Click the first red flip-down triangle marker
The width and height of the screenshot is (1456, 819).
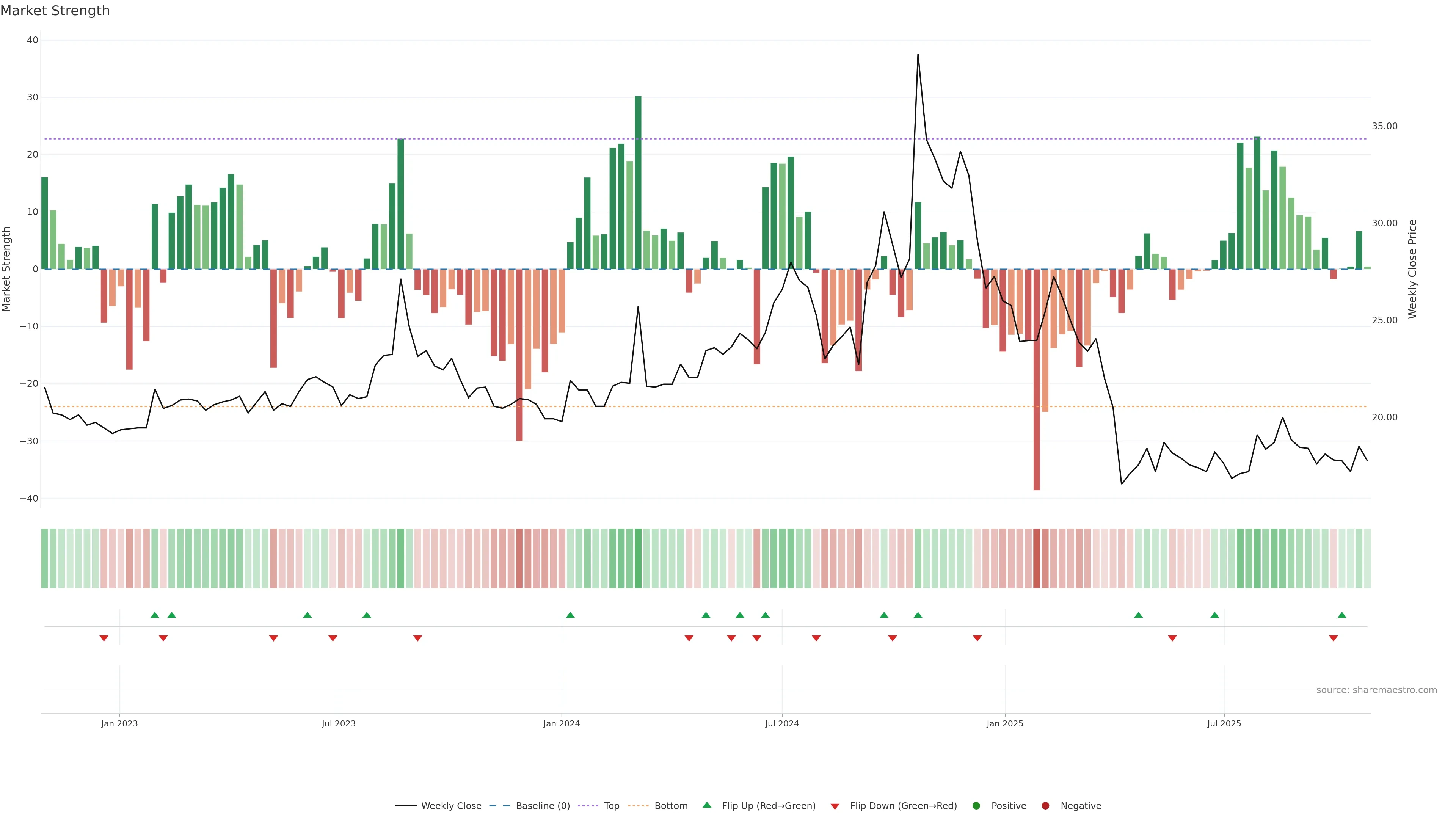104,638
